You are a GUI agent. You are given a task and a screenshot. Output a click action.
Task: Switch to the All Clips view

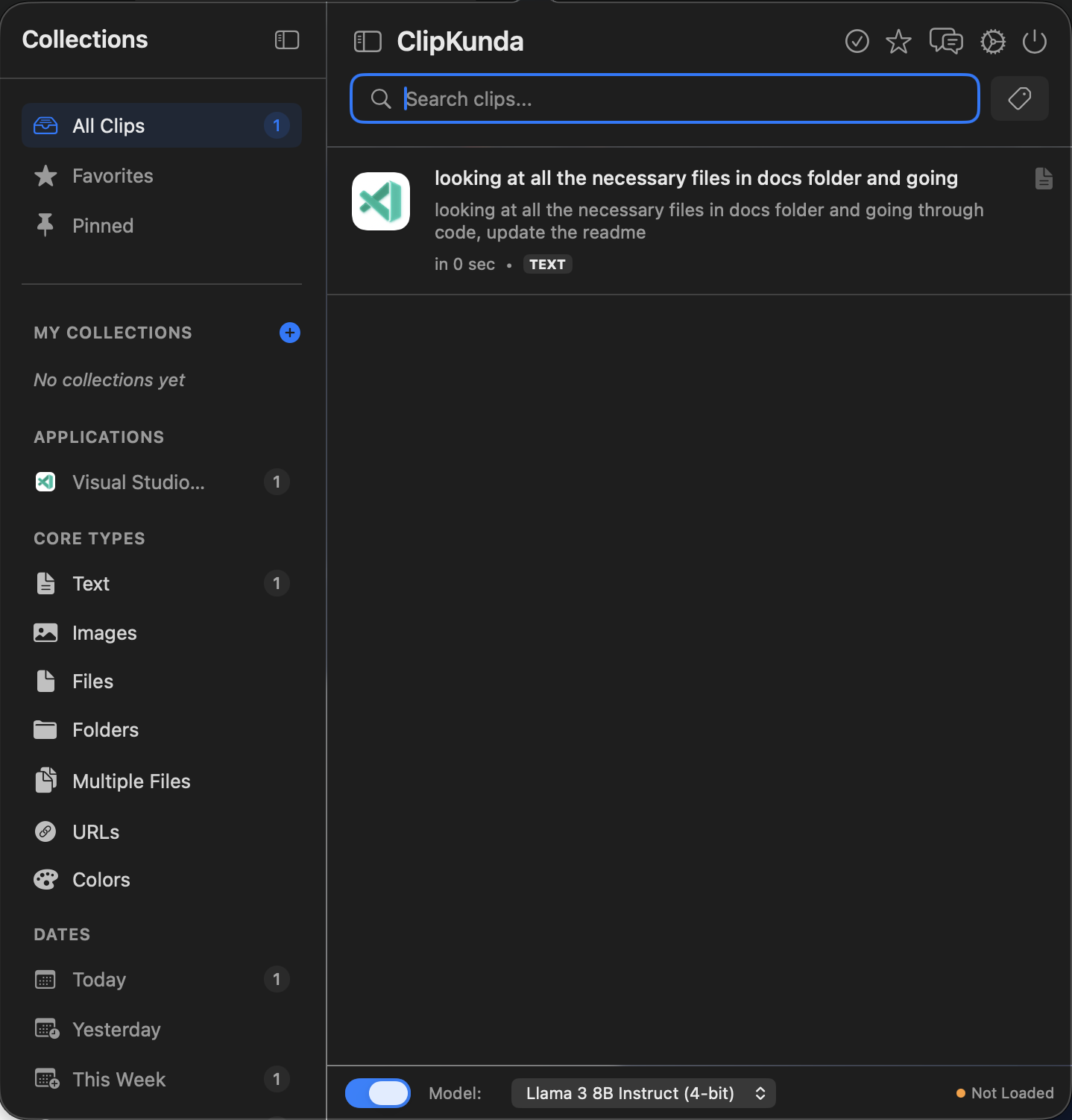[x=109, y=125]
